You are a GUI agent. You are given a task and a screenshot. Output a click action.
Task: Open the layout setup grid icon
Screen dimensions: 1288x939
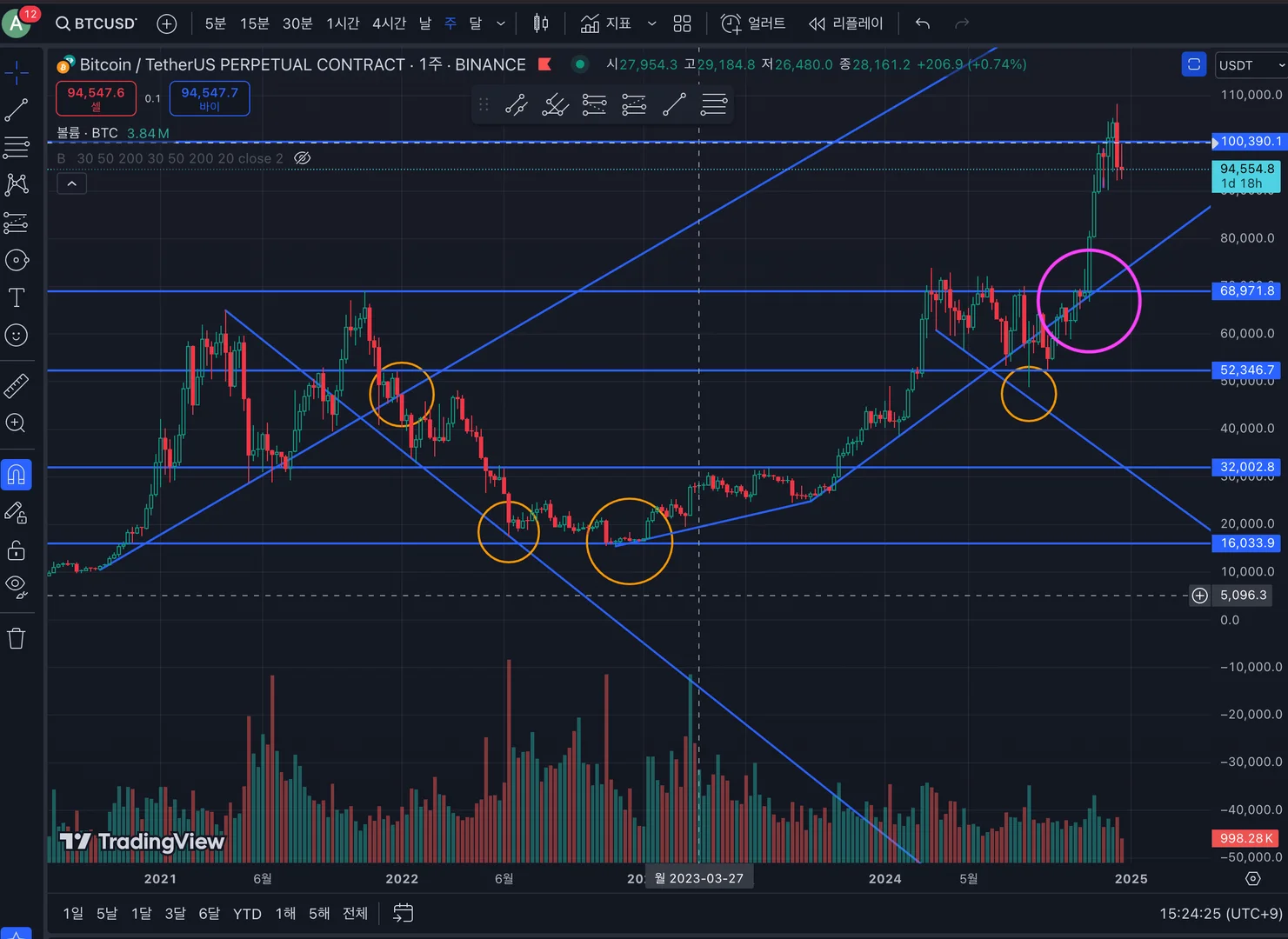[683, 23]
